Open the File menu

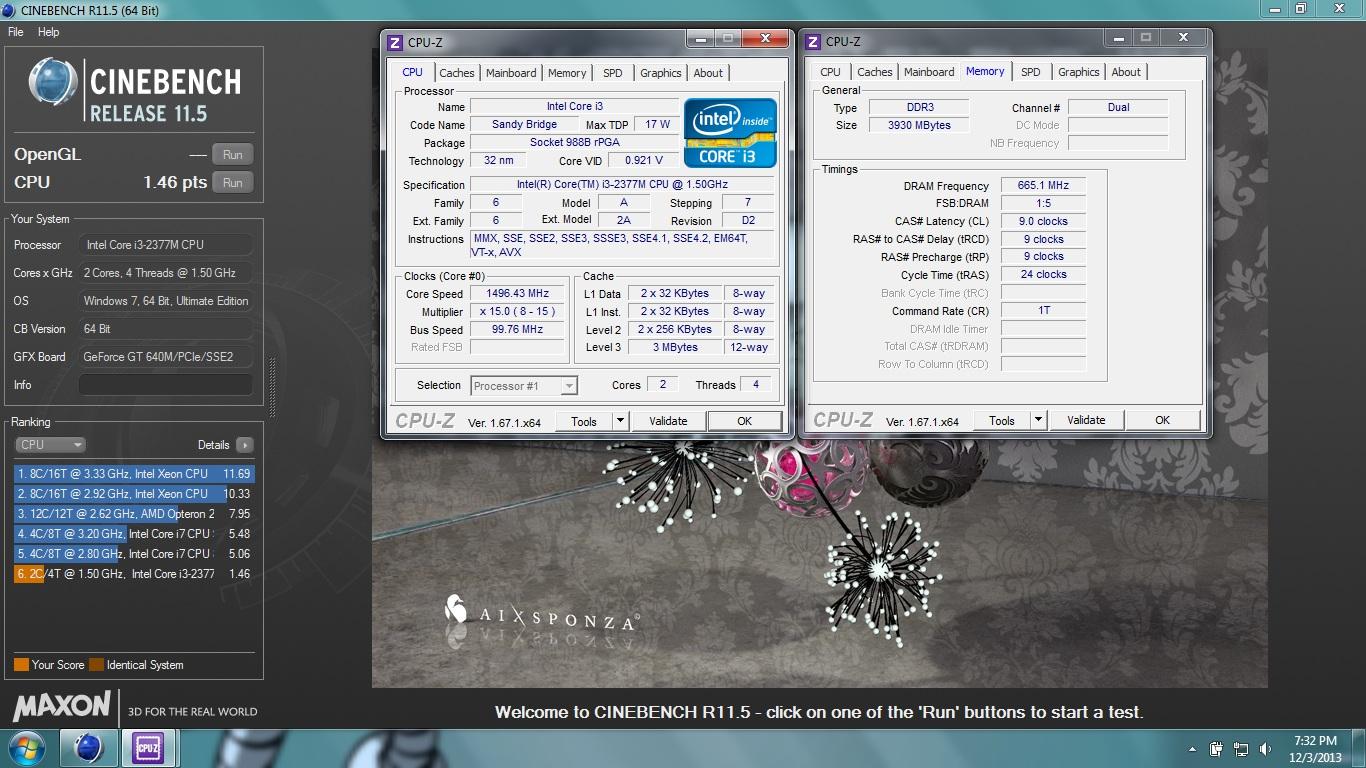click(x=15, y=32)
